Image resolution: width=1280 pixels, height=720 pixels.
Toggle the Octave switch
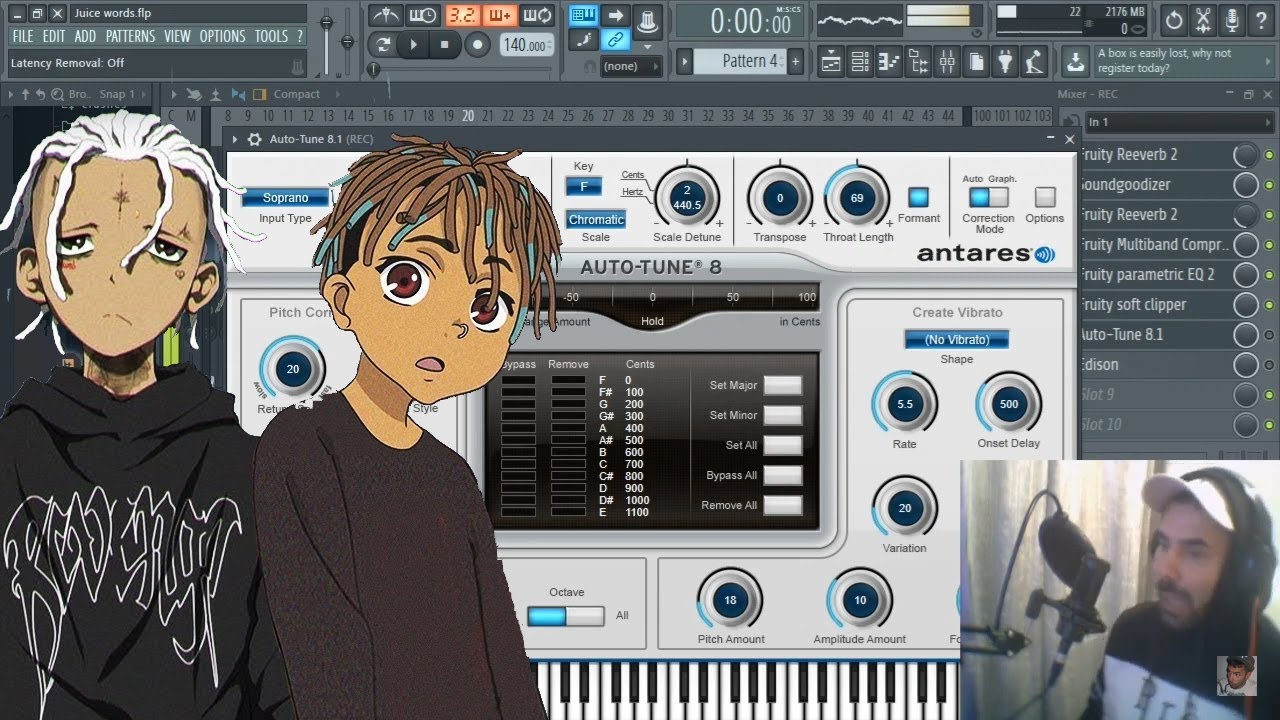pos(566,616)
